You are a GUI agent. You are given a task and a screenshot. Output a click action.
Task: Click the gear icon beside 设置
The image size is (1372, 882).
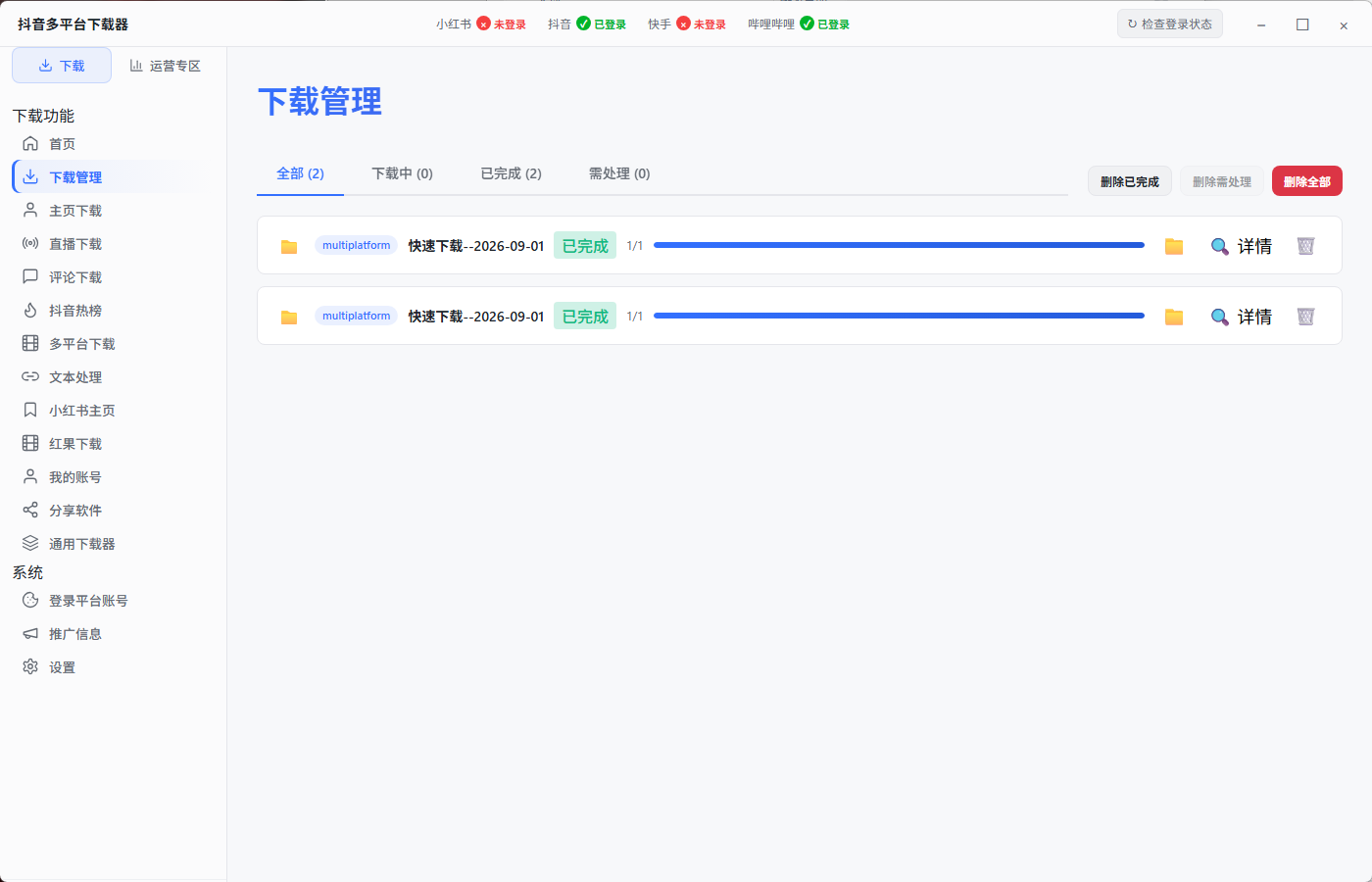pos(30,667)
